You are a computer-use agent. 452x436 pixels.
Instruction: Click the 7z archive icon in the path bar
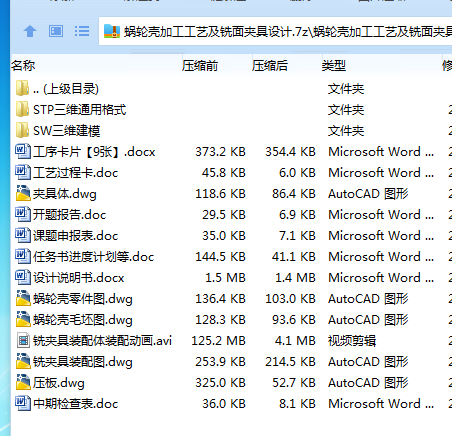[x=112, y=31]
